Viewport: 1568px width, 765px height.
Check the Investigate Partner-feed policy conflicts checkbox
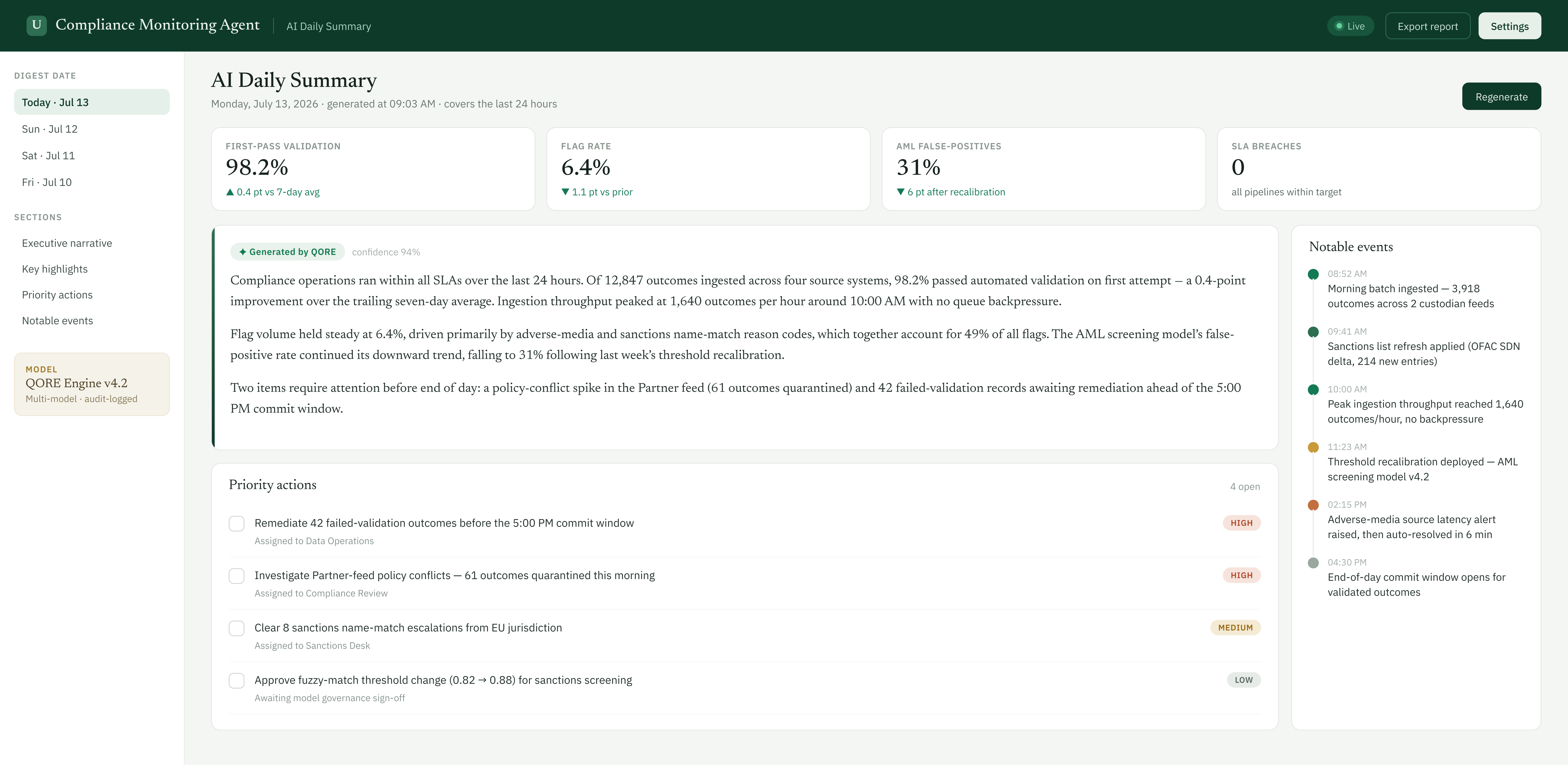click(x=237, y=576)
